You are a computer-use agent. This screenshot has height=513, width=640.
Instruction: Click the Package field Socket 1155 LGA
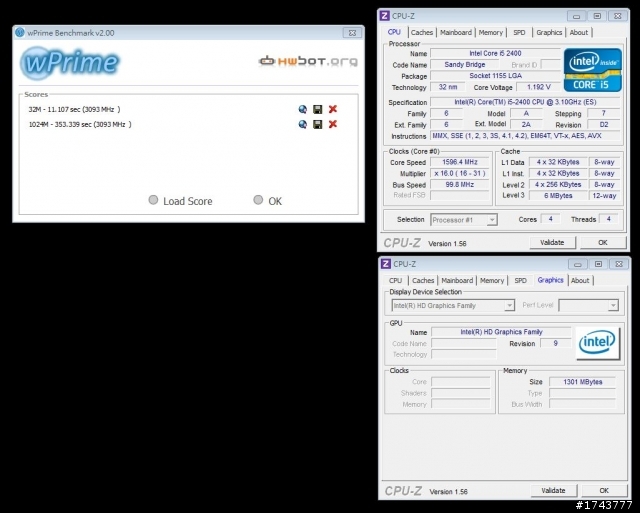[495, 76]
